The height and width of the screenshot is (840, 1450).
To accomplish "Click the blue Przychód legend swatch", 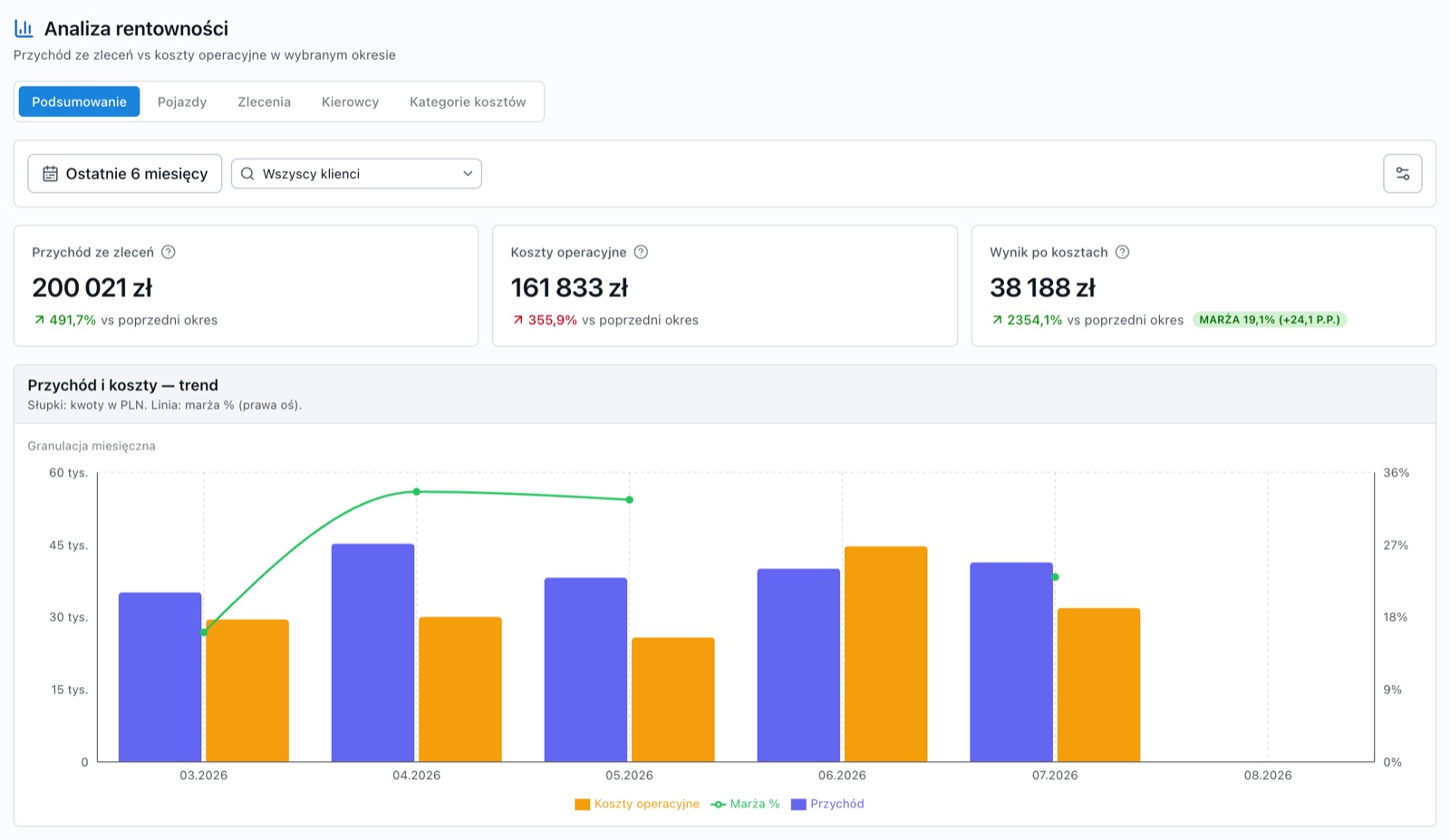I will click(x=798, y=804).
